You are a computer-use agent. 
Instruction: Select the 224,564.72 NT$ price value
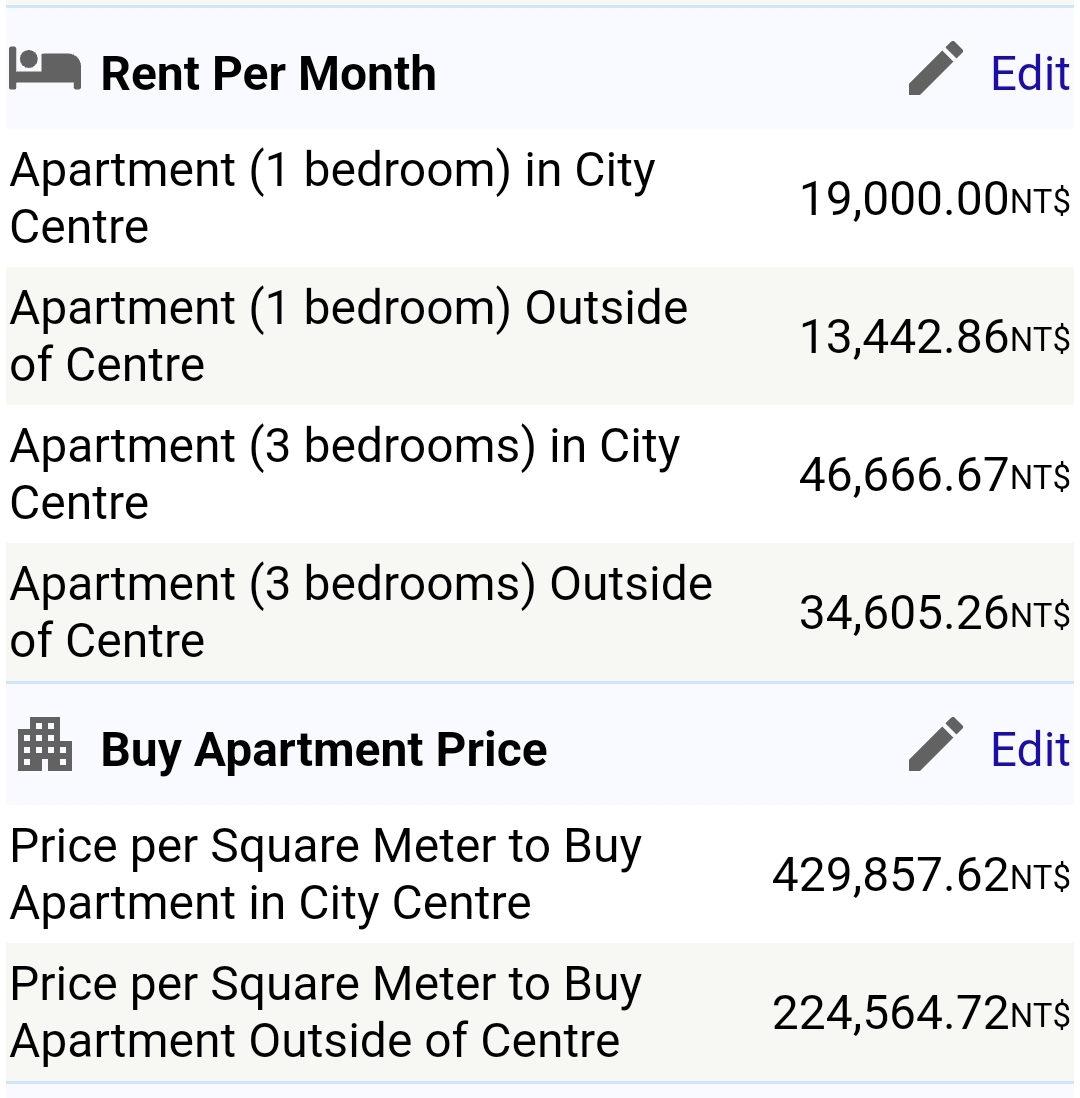(921, 1013)
